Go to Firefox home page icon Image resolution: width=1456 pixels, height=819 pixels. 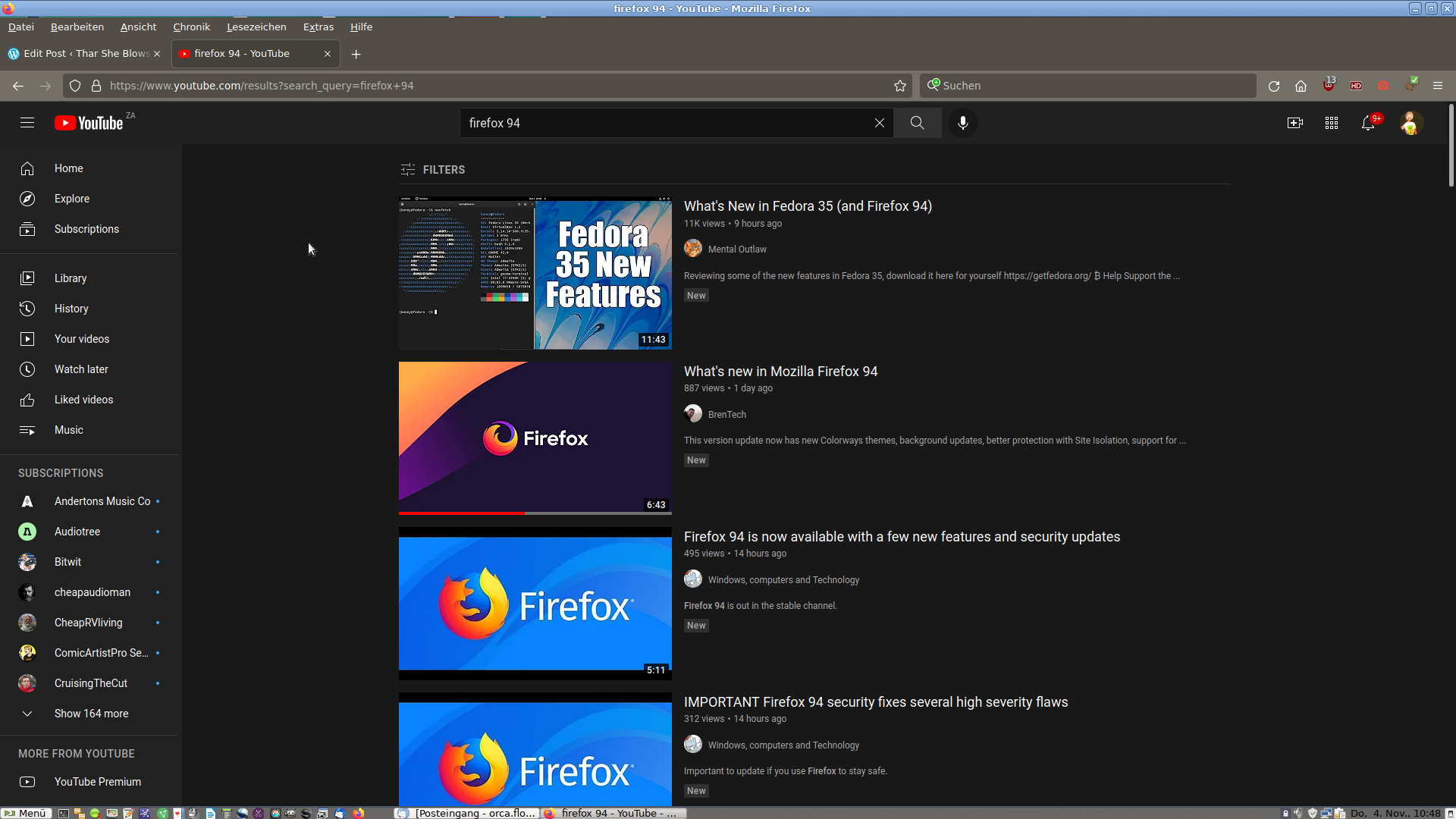click(x=1301, y=86)
